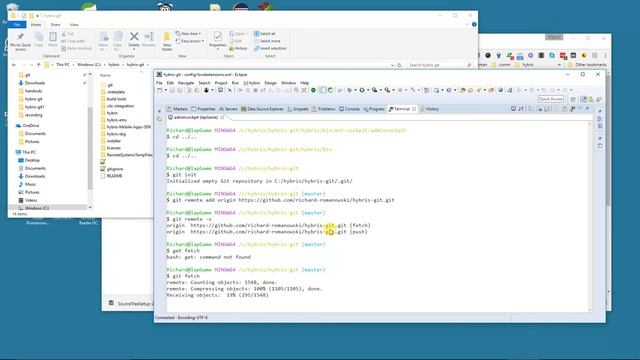Click Copy to in Explorer ribbon
The height and width of the screenshot is (360, 640).
tap(118, 42)
